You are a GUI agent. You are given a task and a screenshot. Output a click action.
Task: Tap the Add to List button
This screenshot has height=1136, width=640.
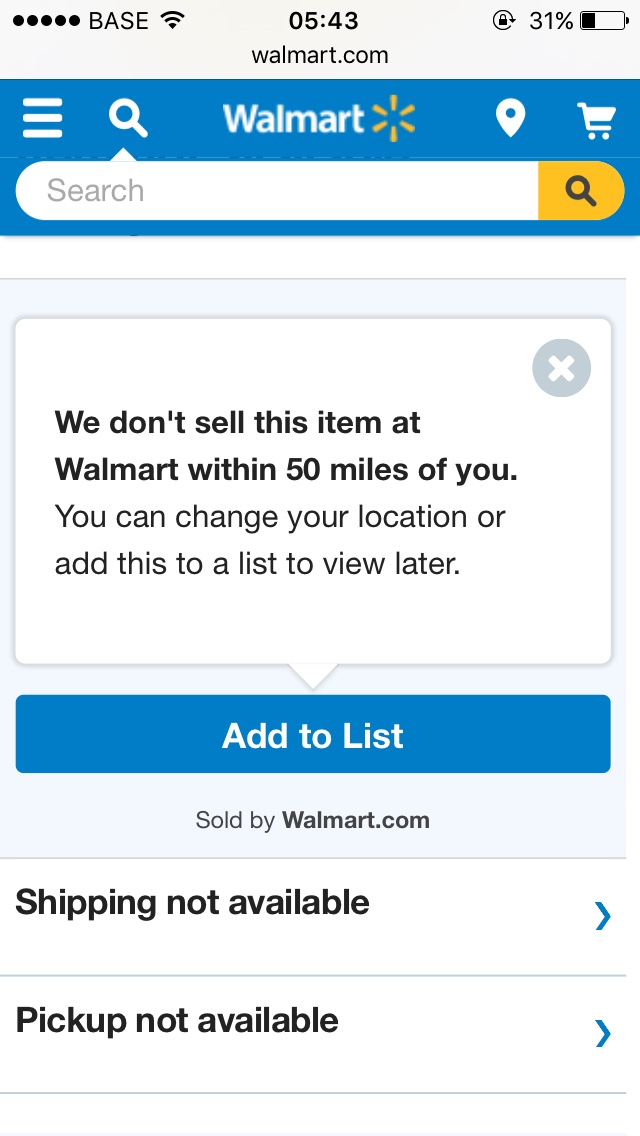coord(313,734)
